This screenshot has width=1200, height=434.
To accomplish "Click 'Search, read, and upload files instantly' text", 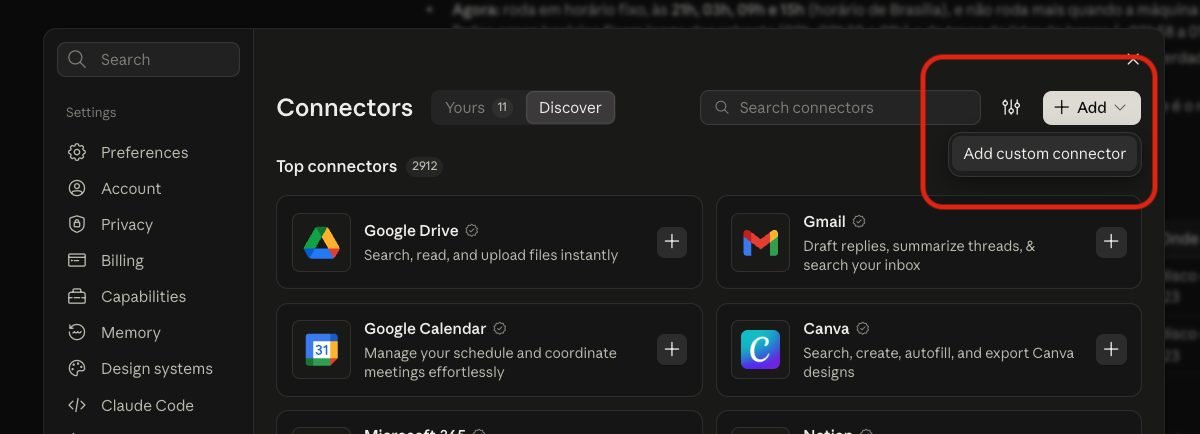I will click(491, 255).
